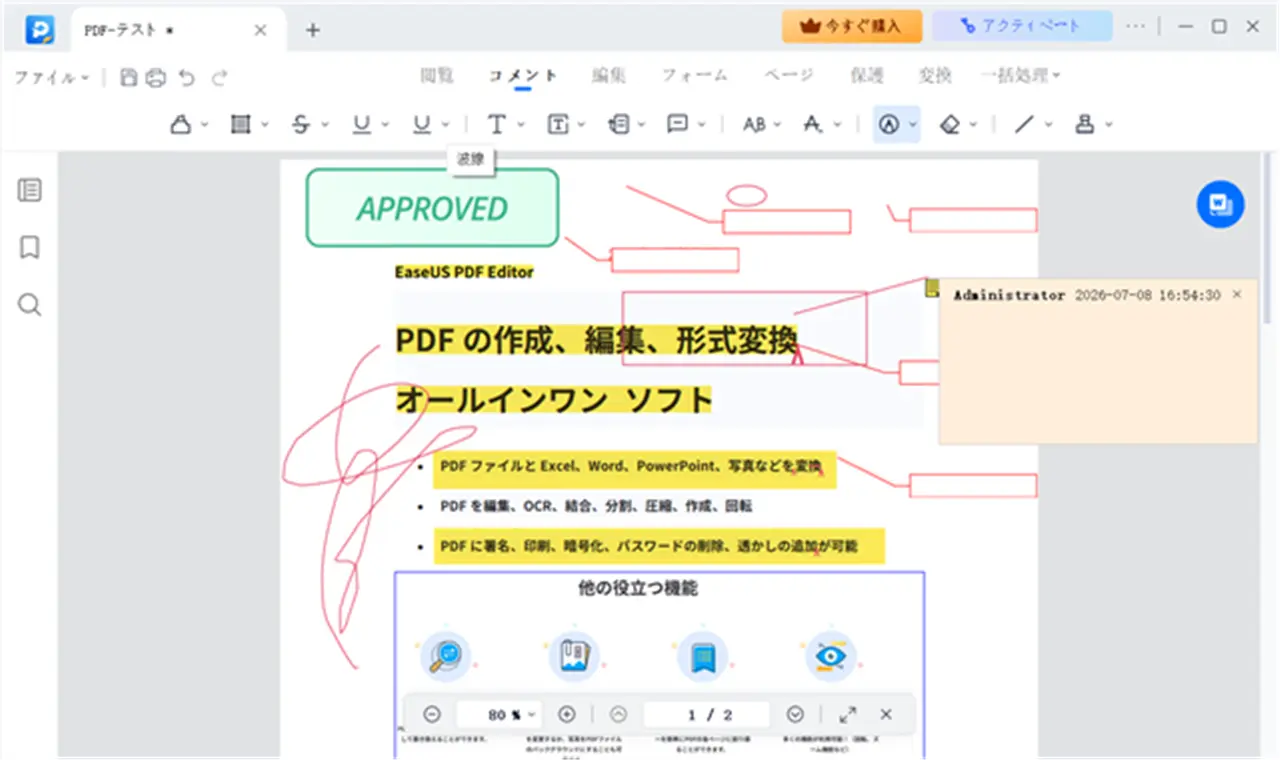The height and width of the screenshot is (760, 1280).
Task: Select the sticky note comment tool
Action: (x=677, y=124)
